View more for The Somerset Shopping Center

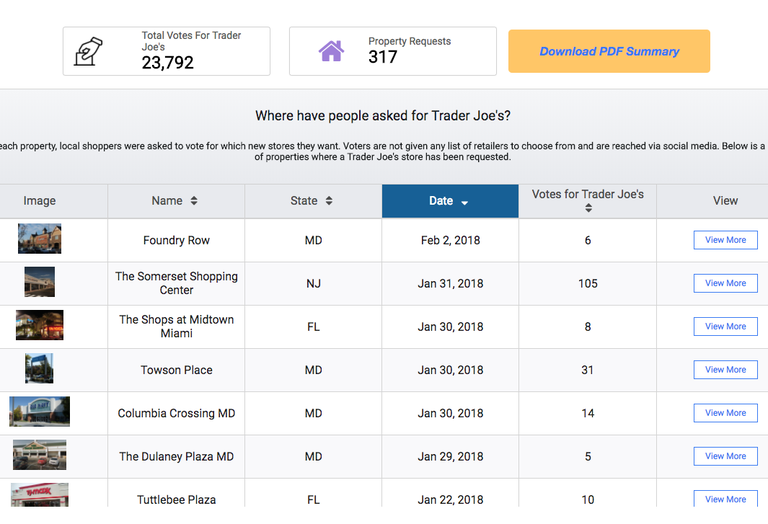(x=725, y=283)
